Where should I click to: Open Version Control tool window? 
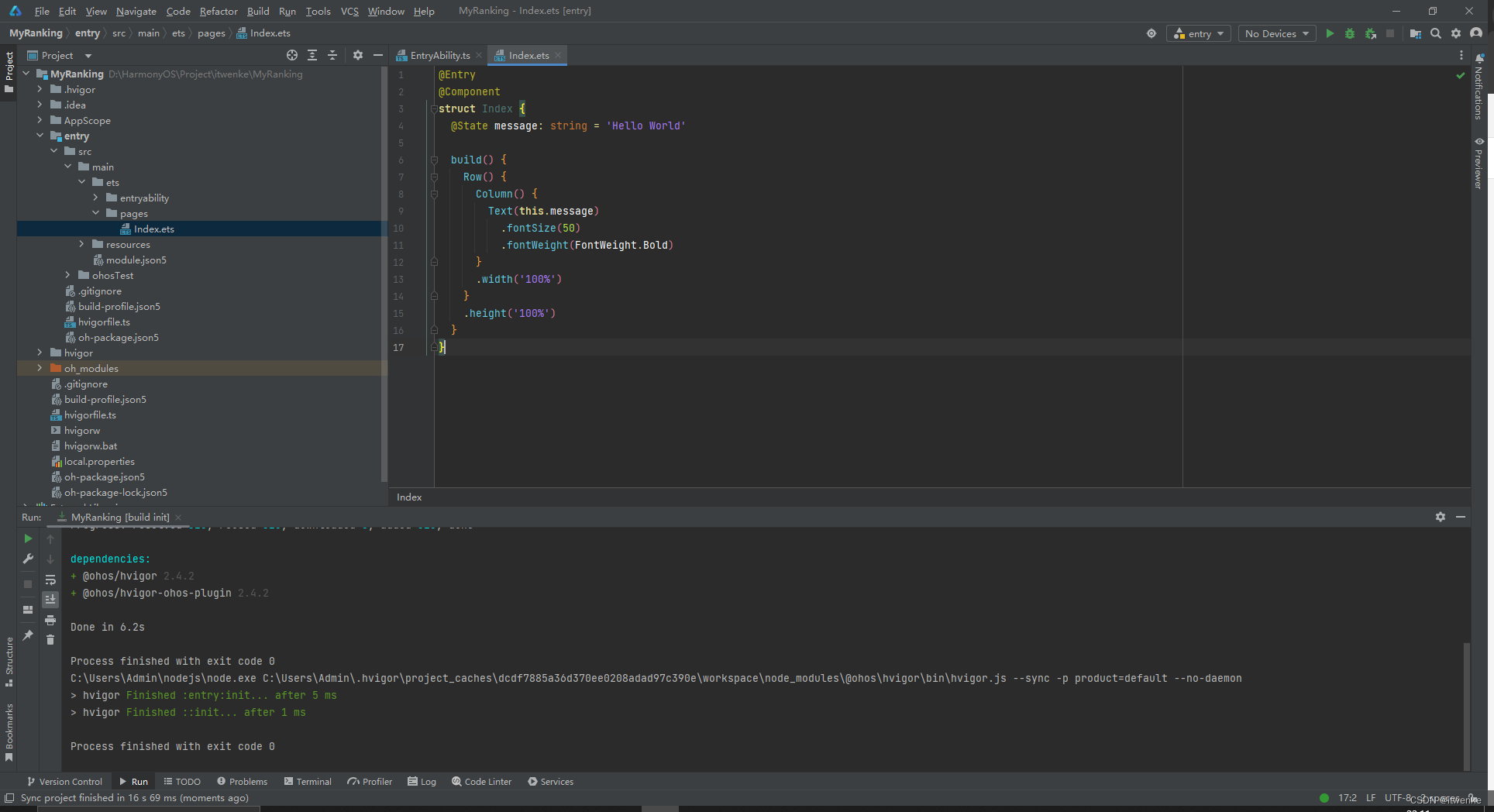pos(64,781)
